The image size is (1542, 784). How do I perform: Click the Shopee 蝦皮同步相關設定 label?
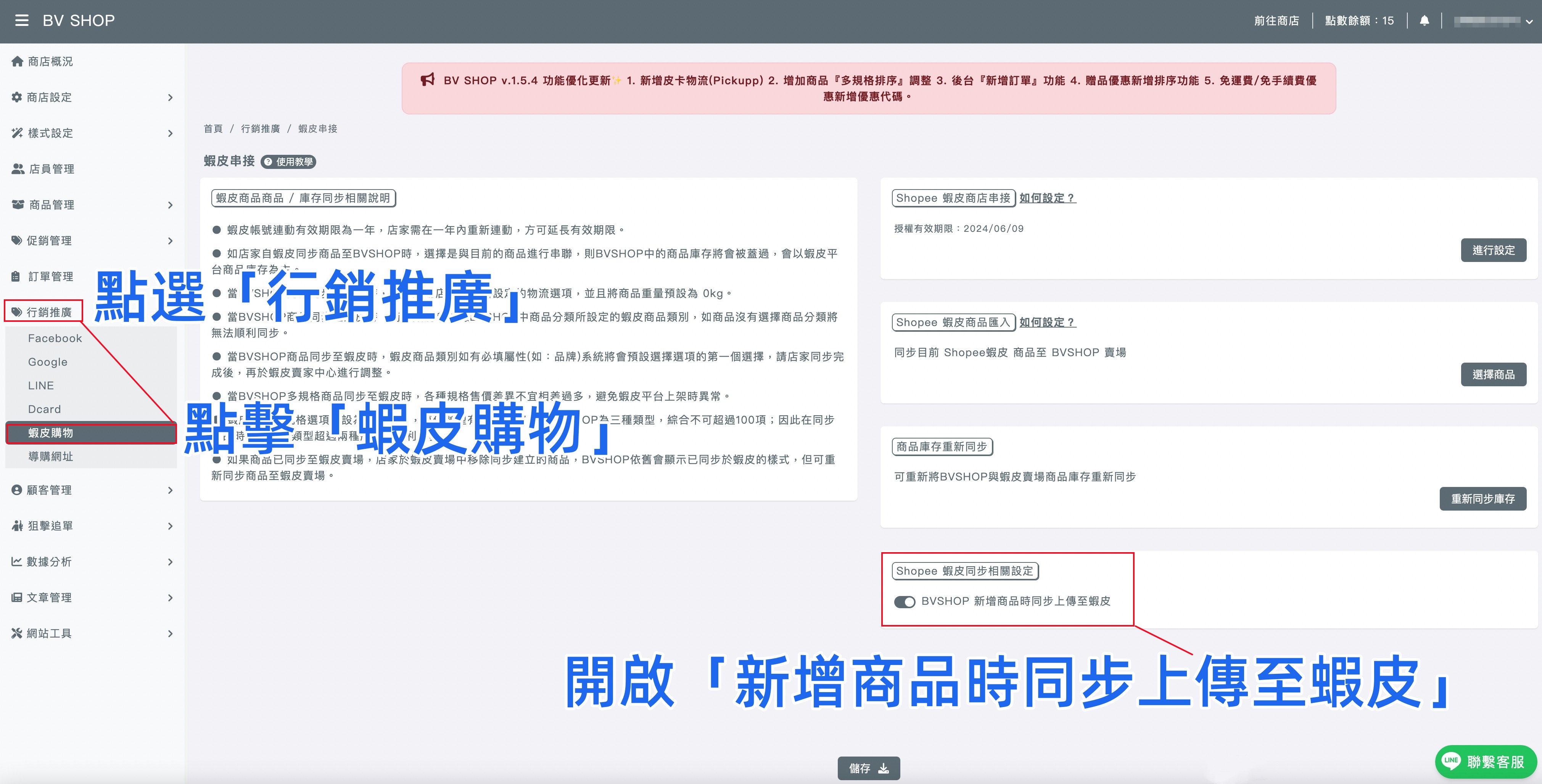[x=965, y=571]
